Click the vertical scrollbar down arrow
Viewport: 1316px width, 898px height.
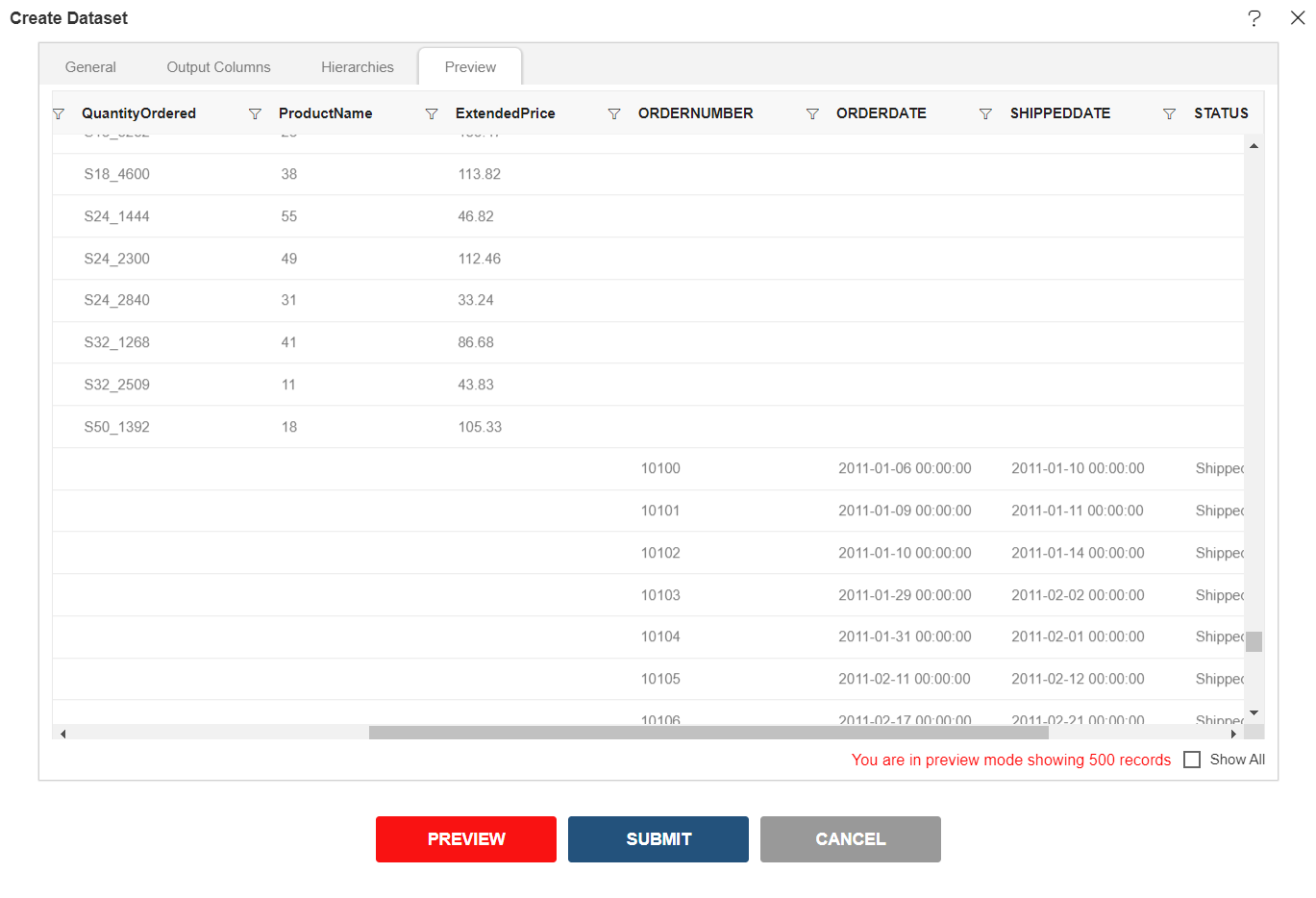[1254, 713]
